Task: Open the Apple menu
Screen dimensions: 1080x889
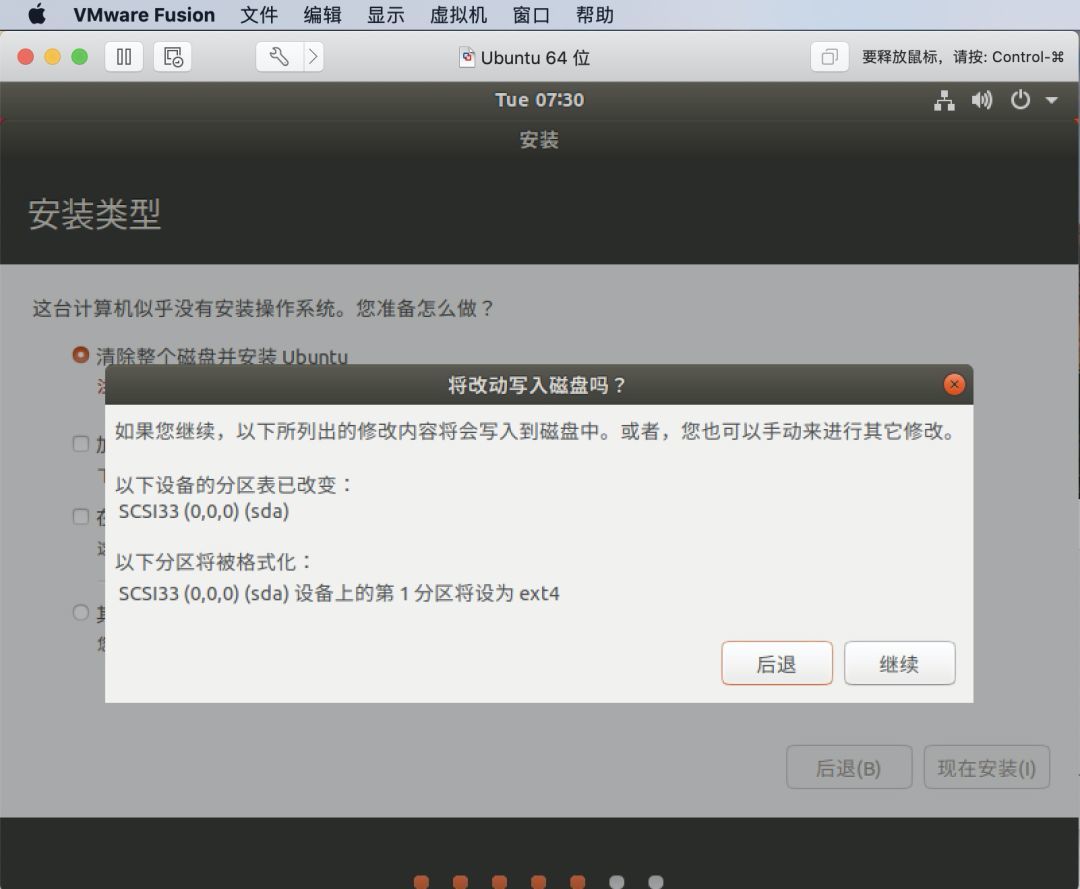Action: pyautogui.click(x=37, y=15)
